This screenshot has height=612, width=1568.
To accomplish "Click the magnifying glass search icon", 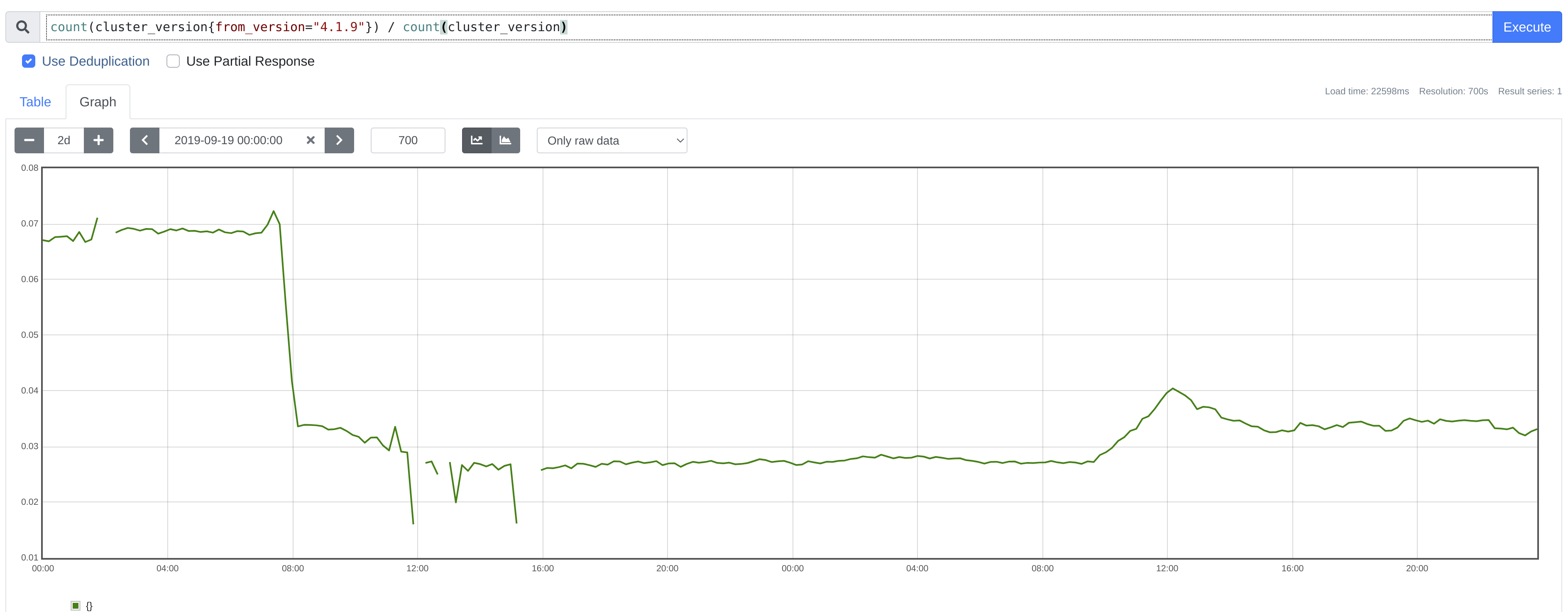I will [x=22, y=27].
